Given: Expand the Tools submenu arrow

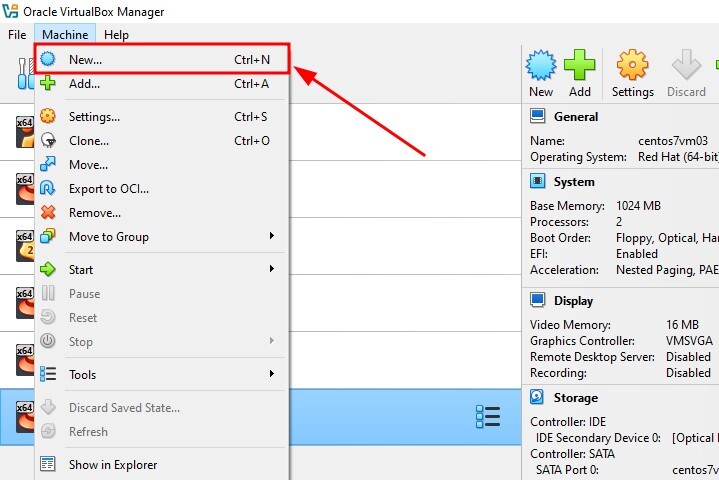Looking at the screenshot, I should click(272, 374).
